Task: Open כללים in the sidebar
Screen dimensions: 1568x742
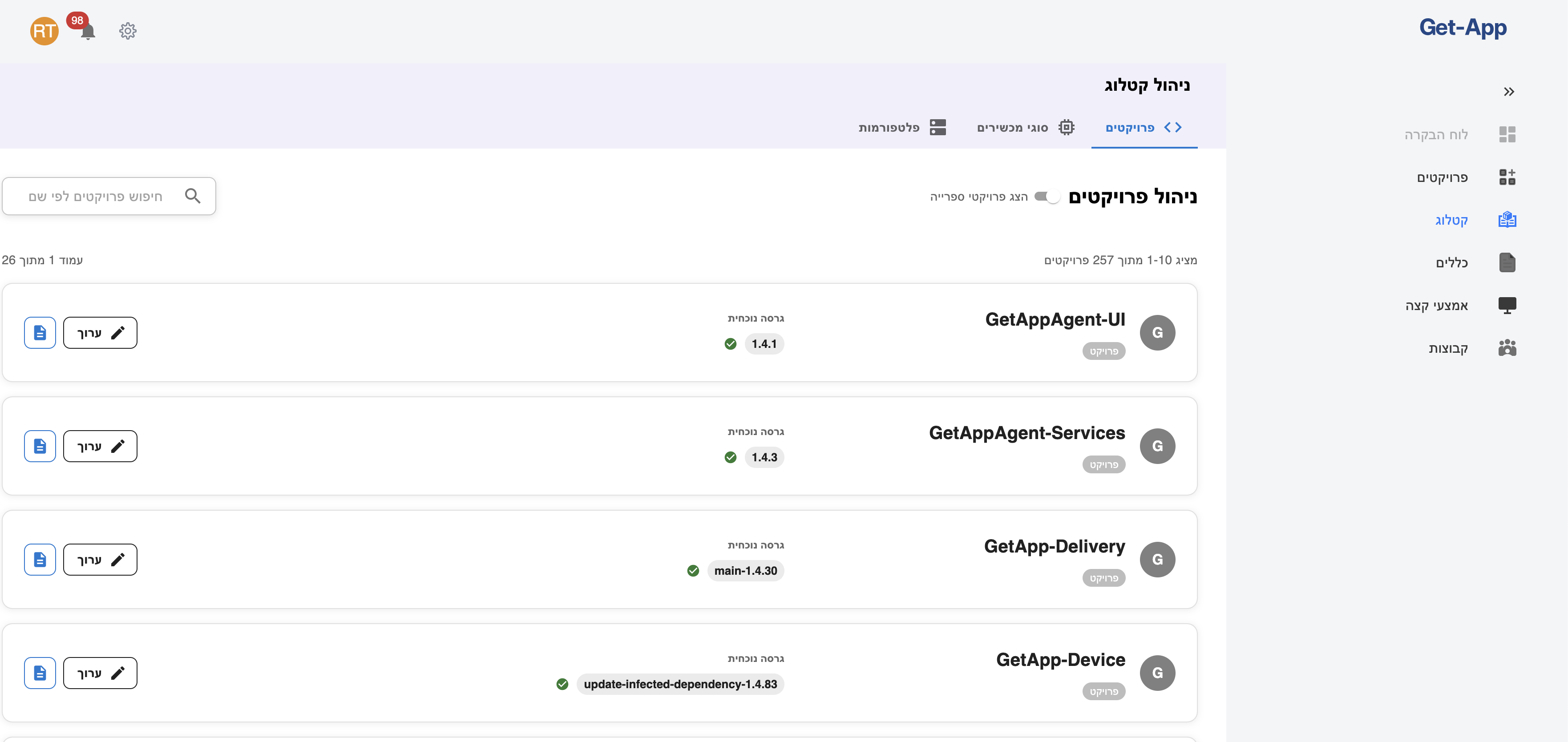Action: click(x=1452, y=262)
